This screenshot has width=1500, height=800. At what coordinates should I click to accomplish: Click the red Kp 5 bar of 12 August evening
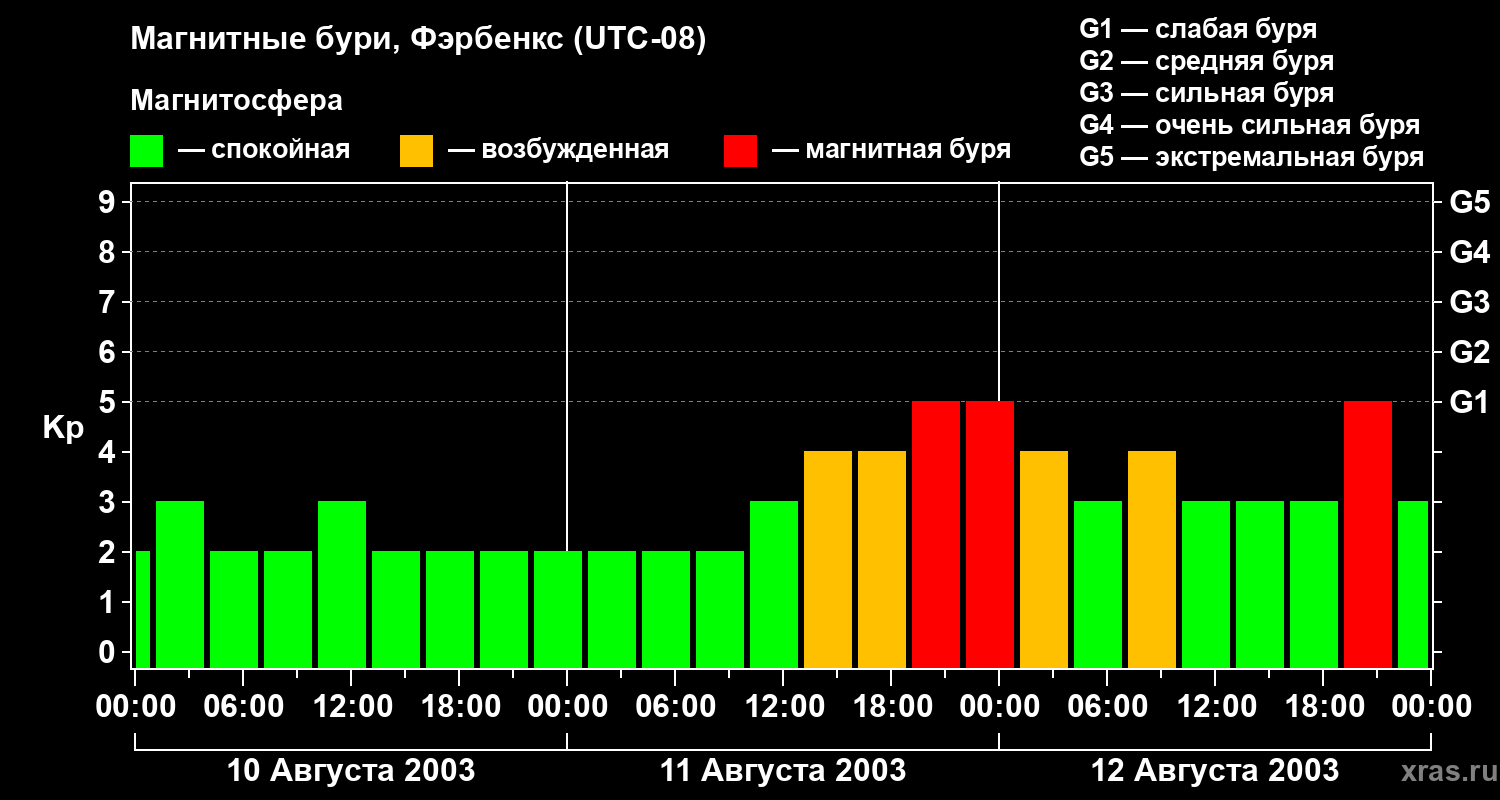click(x=1368, y=535)
